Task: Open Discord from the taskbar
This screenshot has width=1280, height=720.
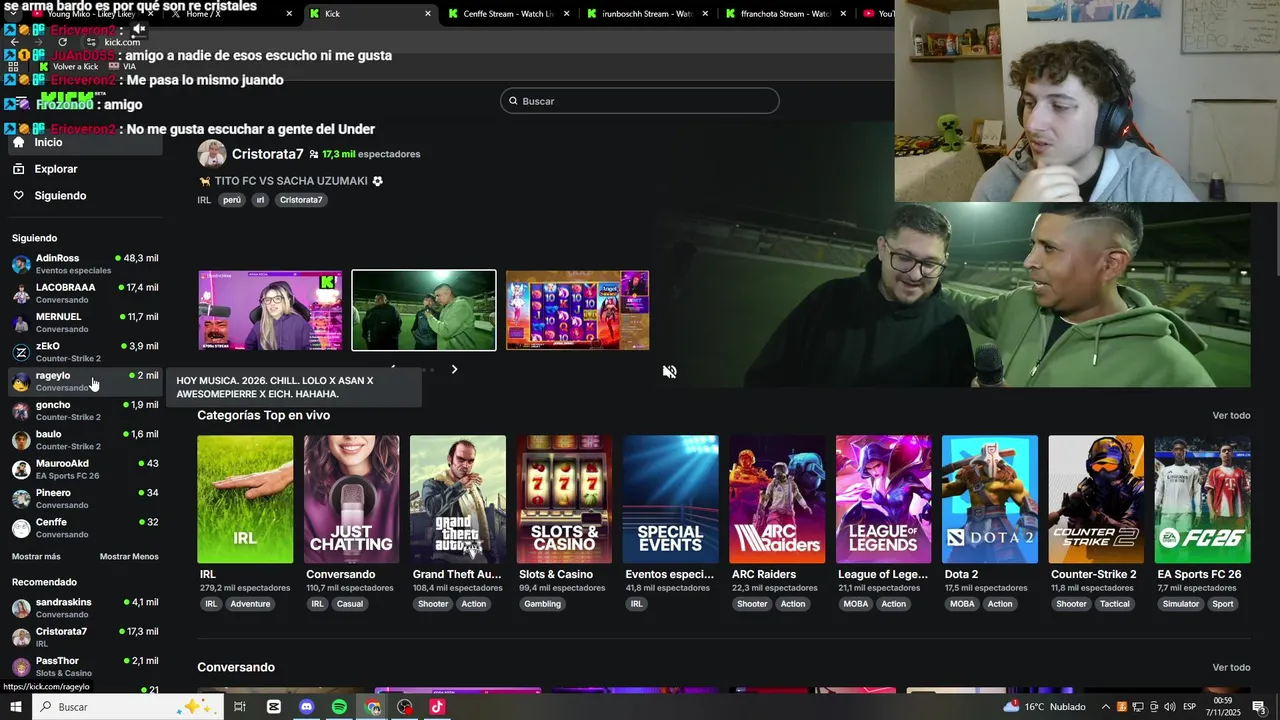Action: pyautogui.click(x=307, y=707)
